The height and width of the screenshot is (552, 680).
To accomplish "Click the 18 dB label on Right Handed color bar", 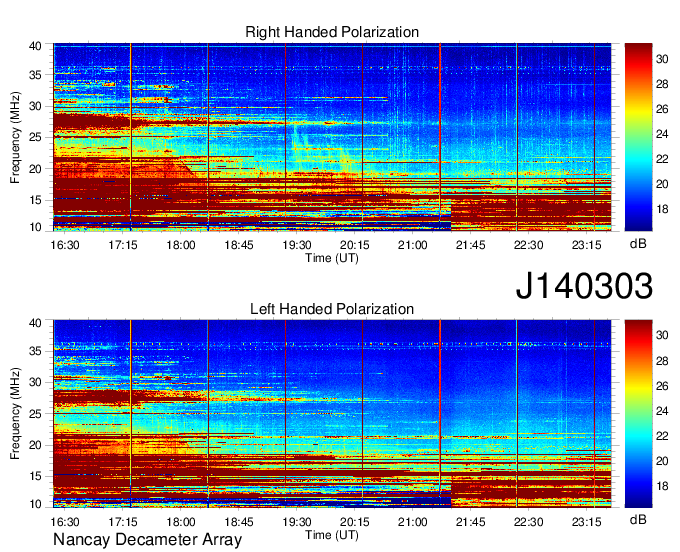I will coord(662,209).
